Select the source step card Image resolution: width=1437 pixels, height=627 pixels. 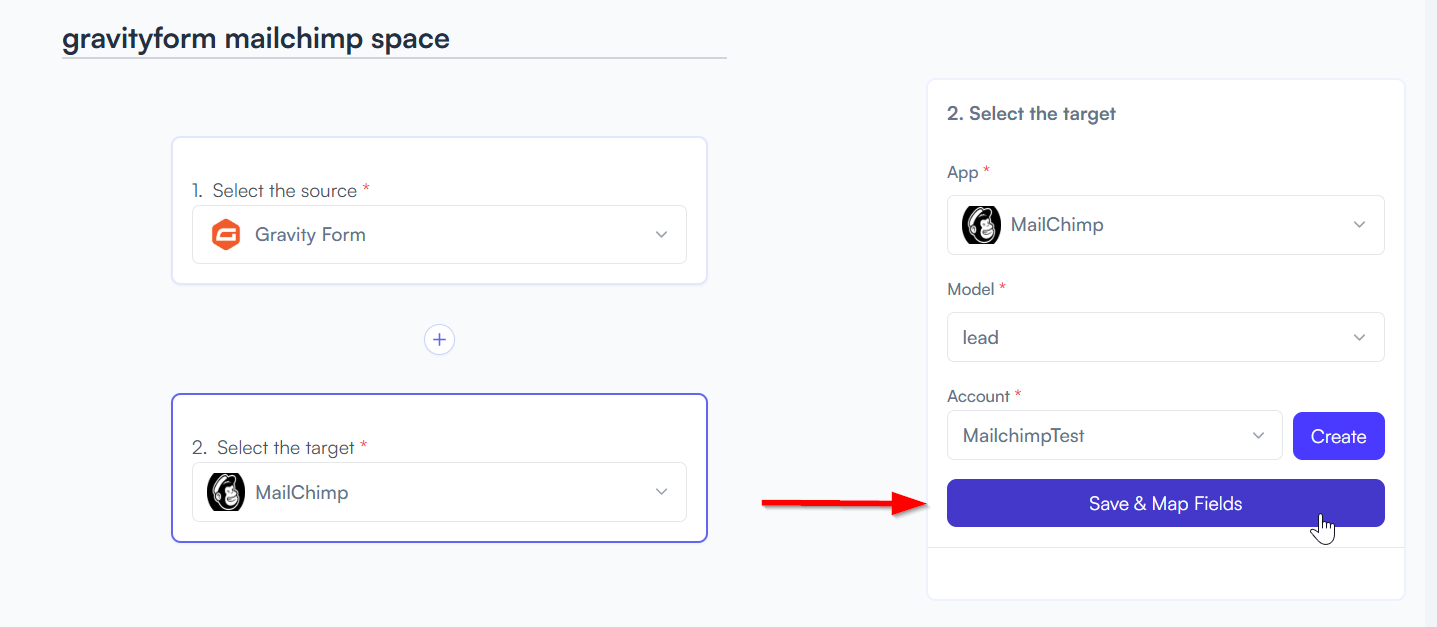pos(439,211)
